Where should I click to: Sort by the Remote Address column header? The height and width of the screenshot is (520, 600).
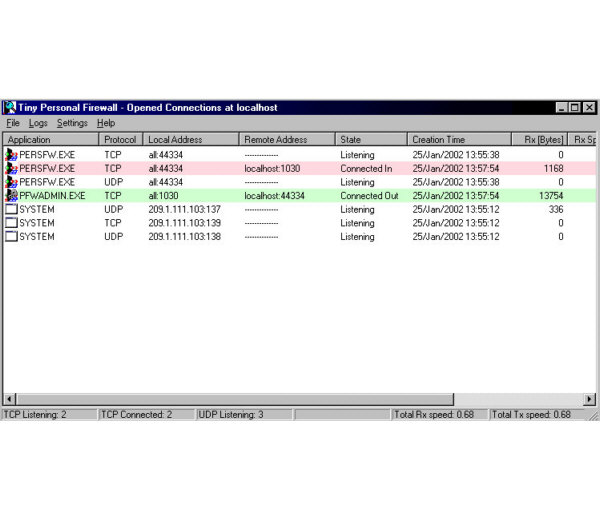287,139
